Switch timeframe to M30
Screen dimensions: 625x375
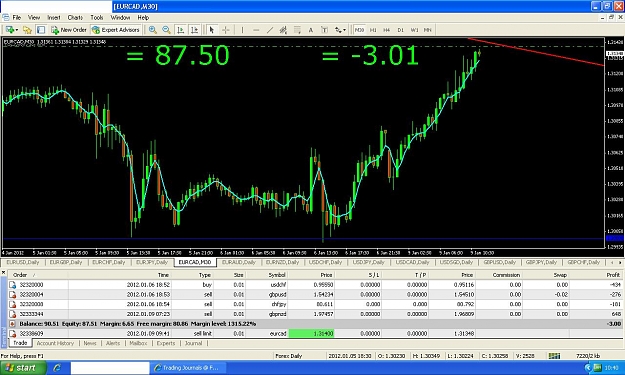pyautogui.click(x=359, y=30)
